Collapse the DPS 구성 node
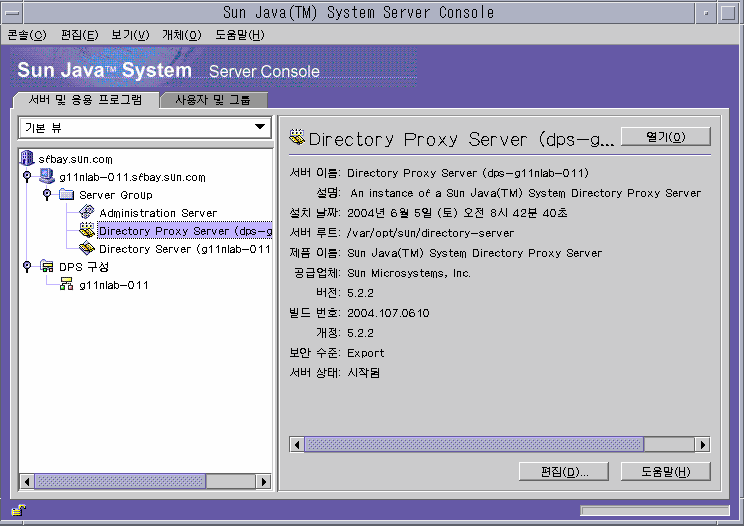 [x=27, y=266]
